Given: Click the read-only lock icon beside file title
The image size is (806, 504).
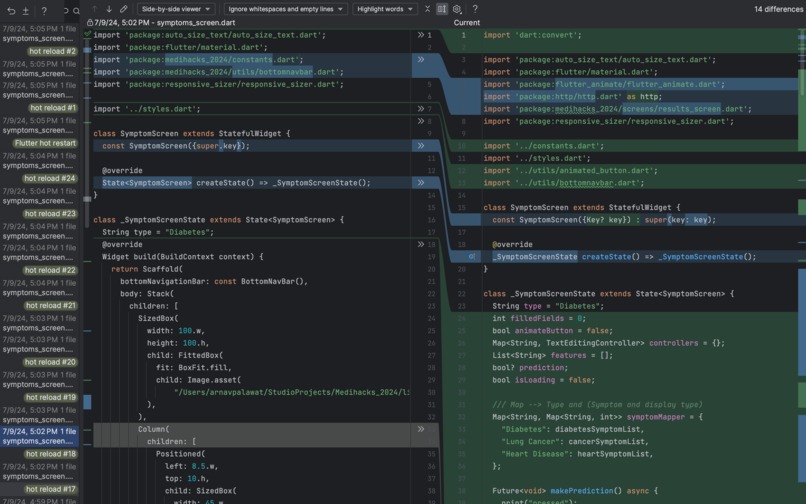Looking at the screenshot, I should tap(89, 23).
